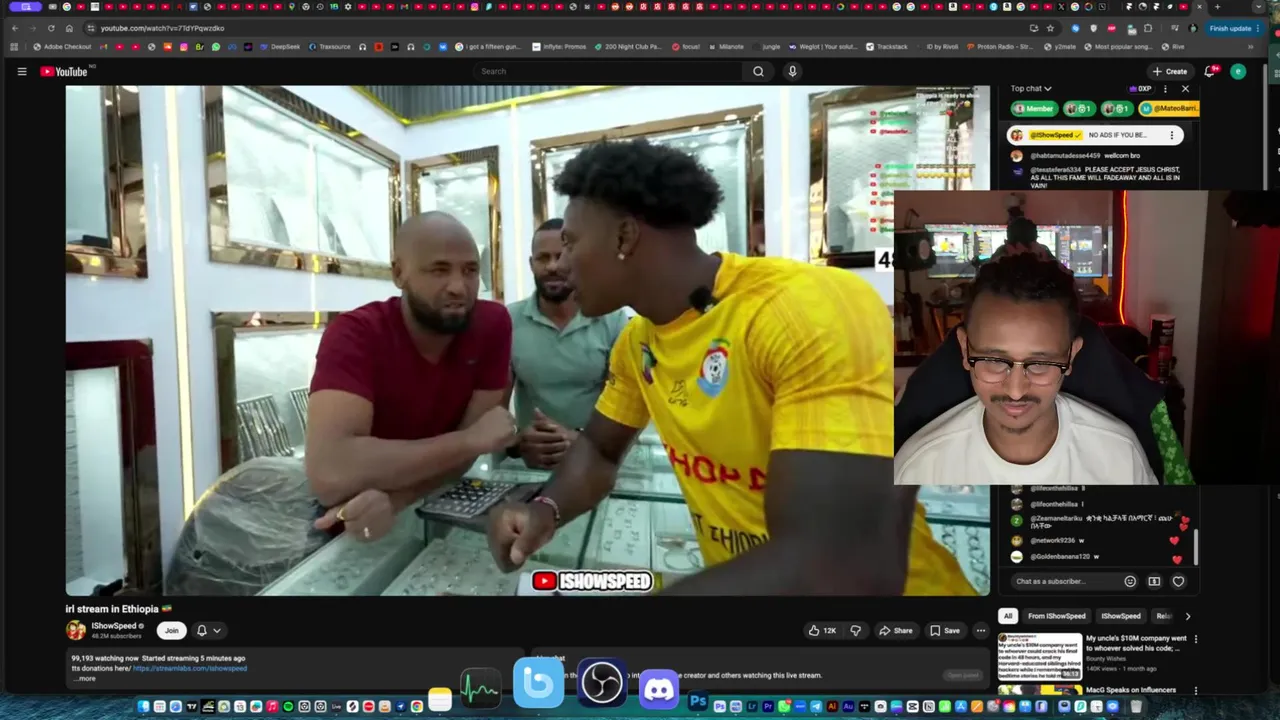Open notification bell dropdown beside Join
The width and height of the screenshot is (1280, 720).
tap(208, 630)
